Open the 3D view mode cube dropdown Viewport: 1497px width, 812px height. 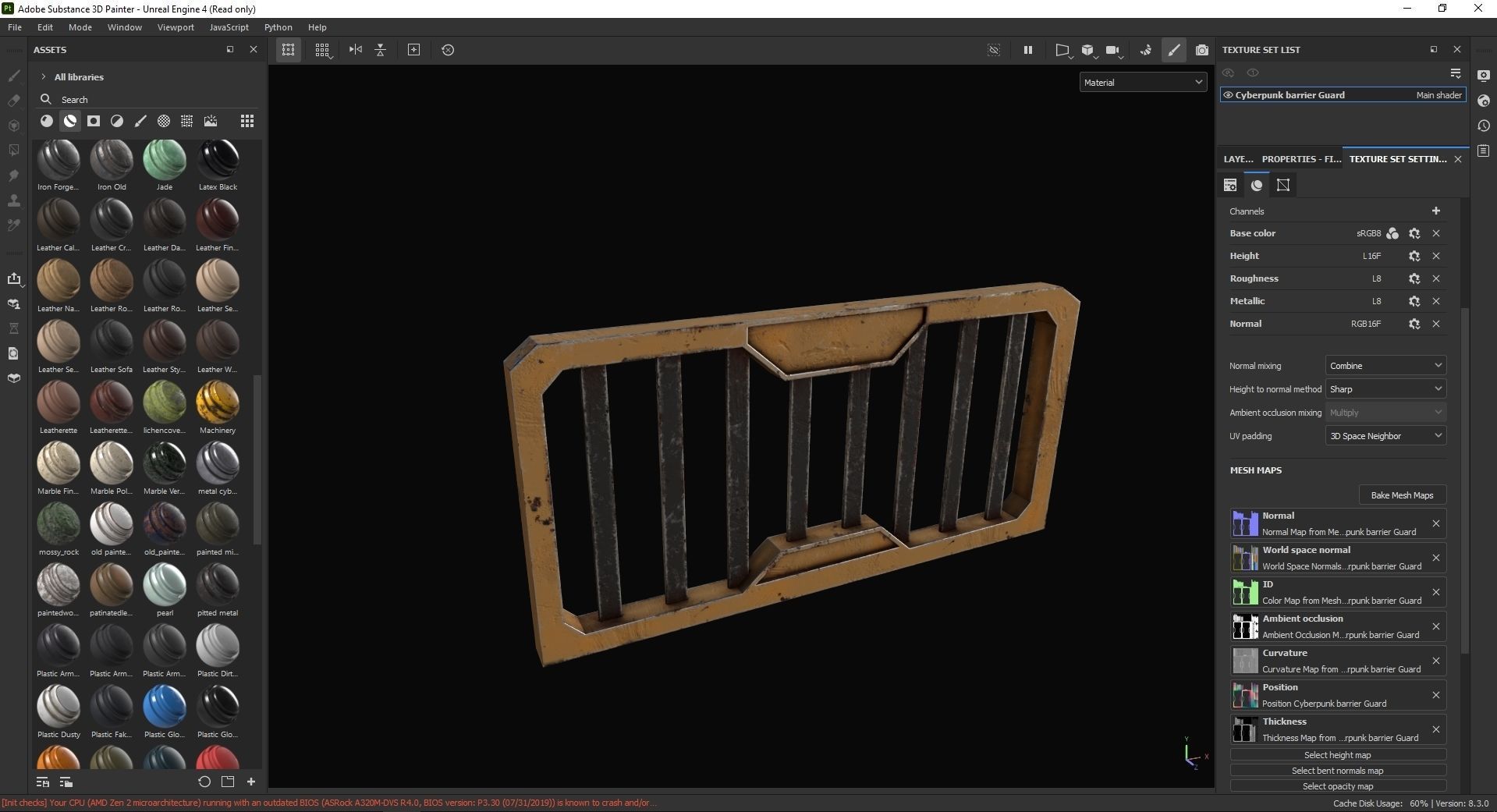pyautogui.click(x=1089, y=50)
